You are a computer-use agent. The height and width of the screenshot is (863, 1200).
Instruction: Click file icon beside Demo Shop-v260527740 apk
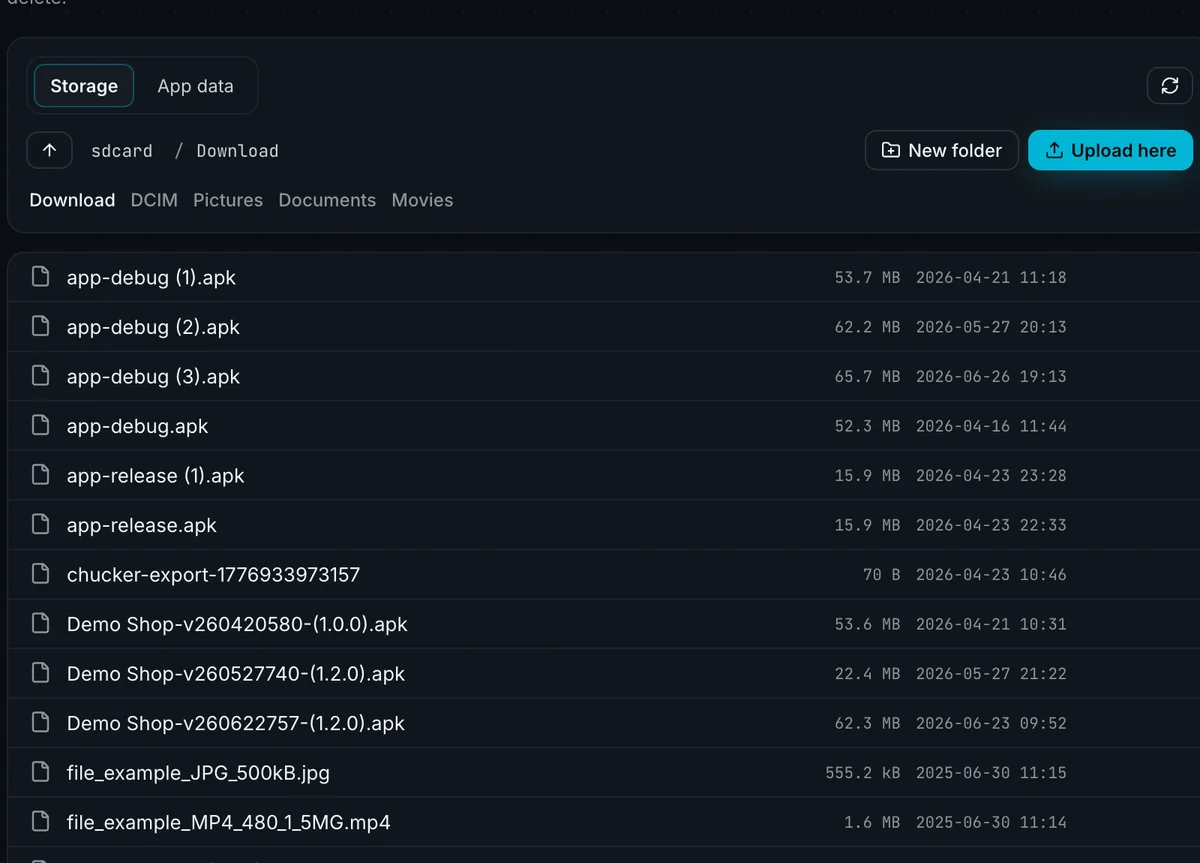coord(40,673)
